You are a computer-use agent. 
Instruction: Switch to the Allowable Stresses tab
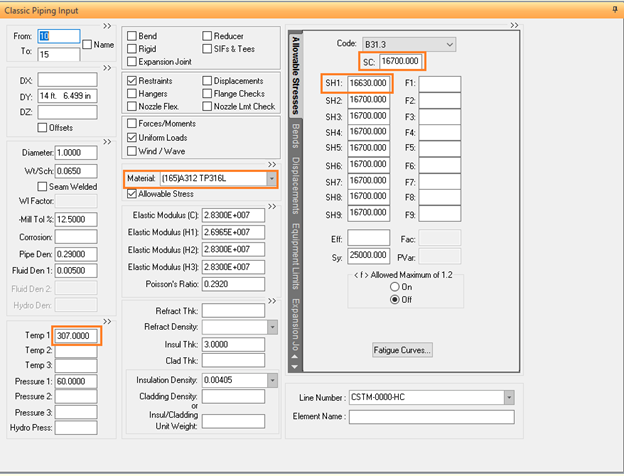[x=296, y=75]
